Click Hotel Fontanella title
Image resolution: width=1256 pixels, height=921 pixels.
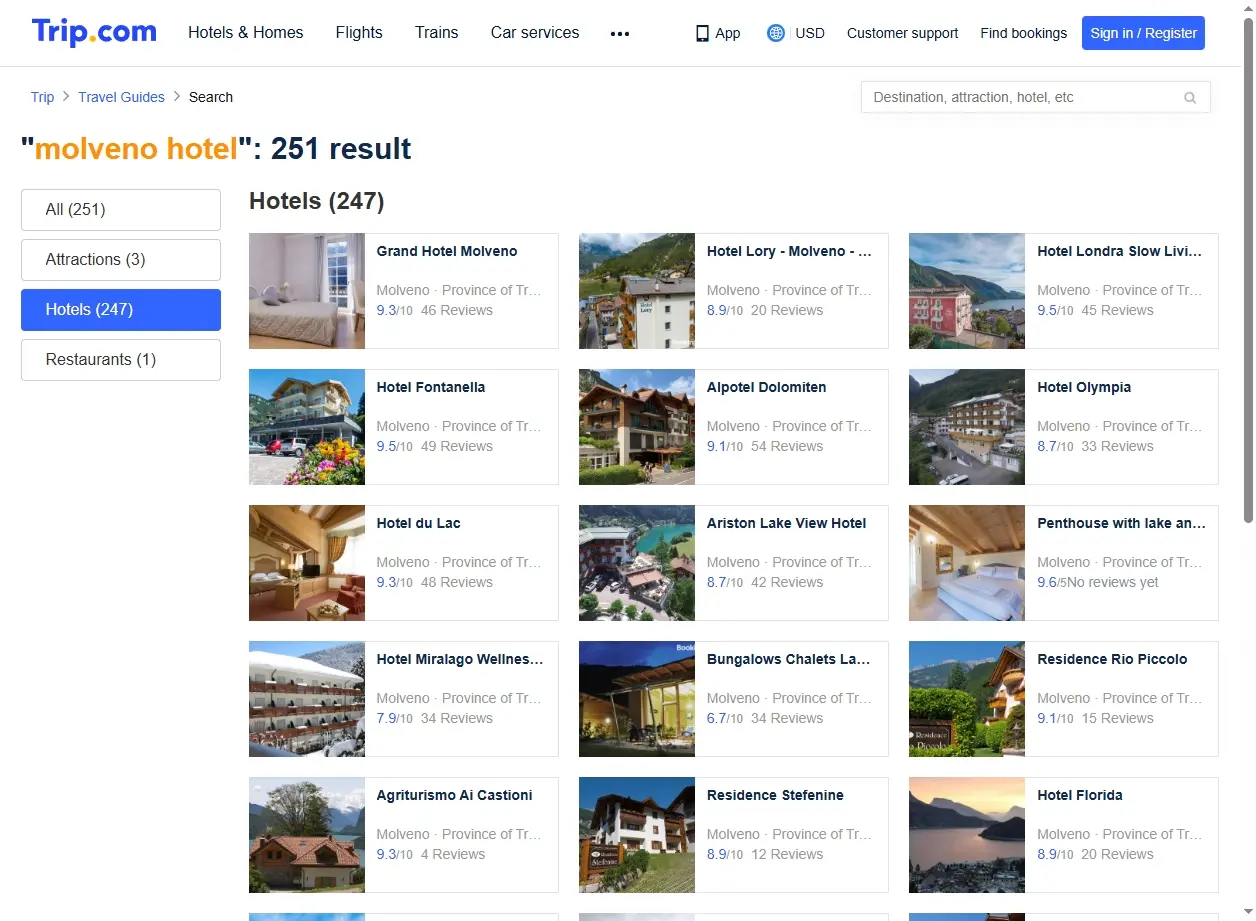coord(431,387)
